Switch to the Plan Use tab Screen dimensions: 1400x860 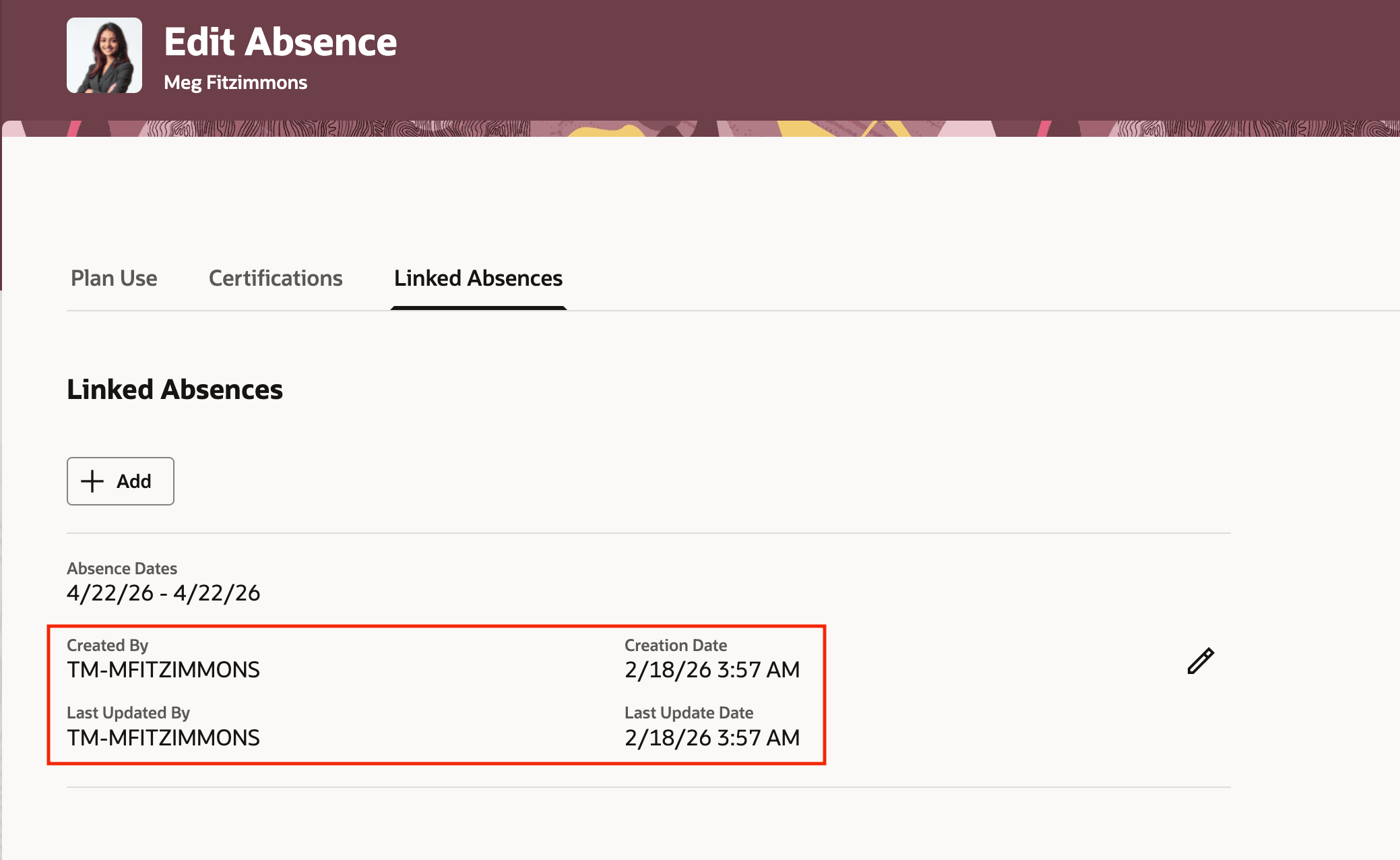pos(114,278)
